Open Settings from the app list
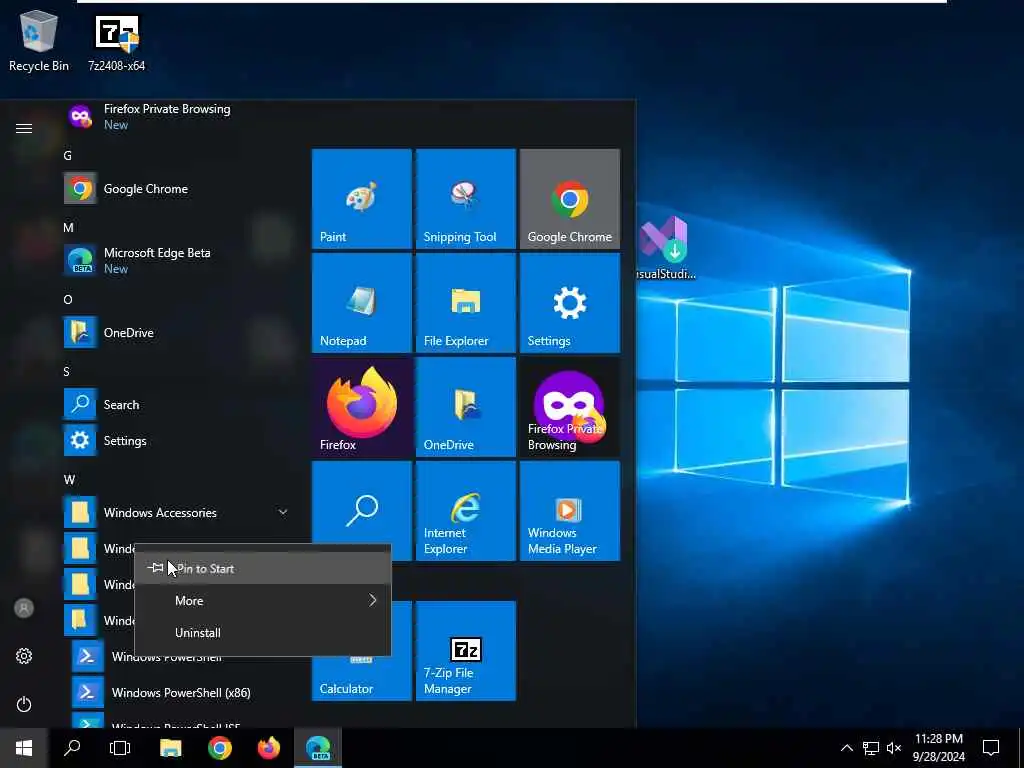1024x768 pixels. pos(176,441)
